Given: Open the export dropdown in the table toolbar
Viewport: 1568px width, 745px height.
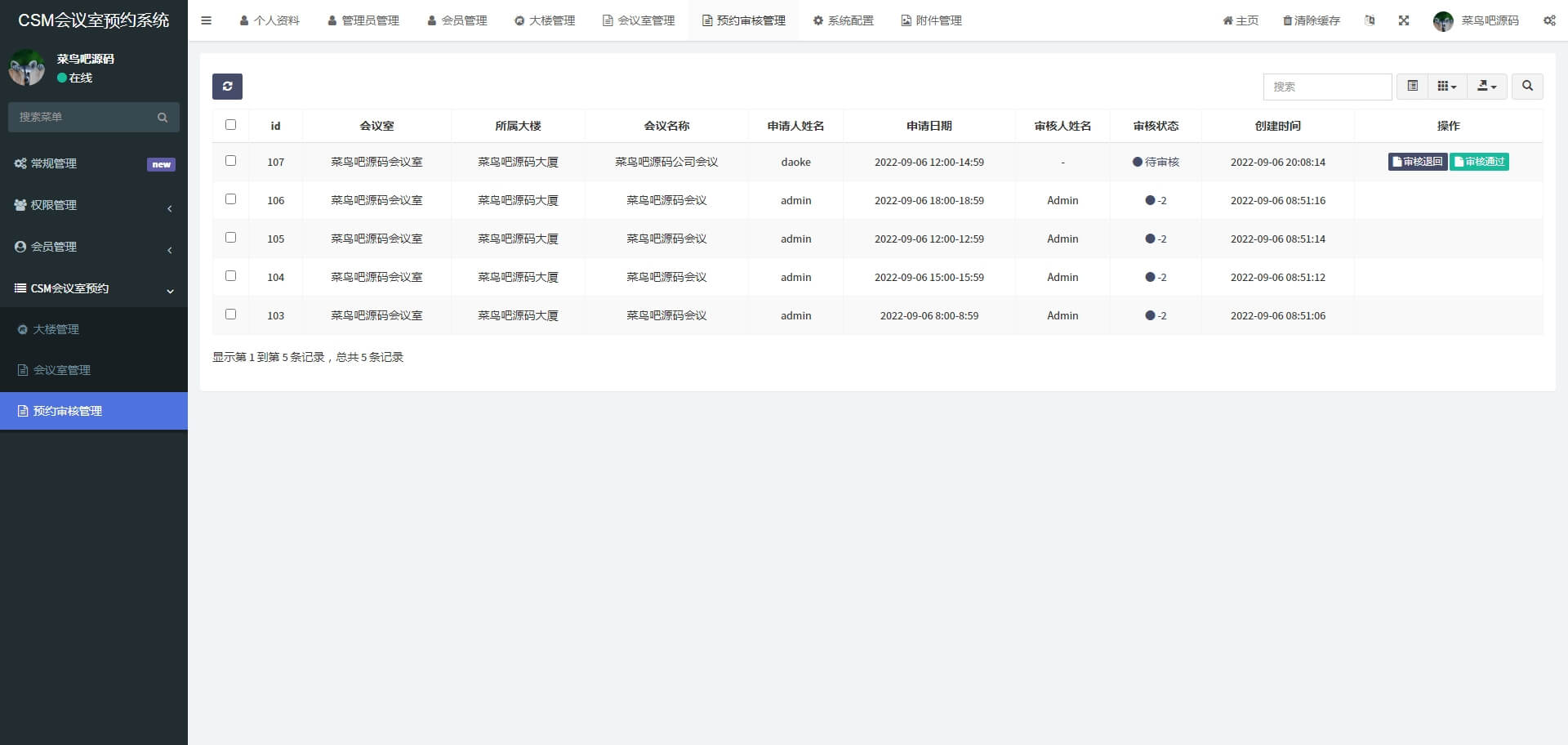Looking at the screenshot, I should point(1486,86).
